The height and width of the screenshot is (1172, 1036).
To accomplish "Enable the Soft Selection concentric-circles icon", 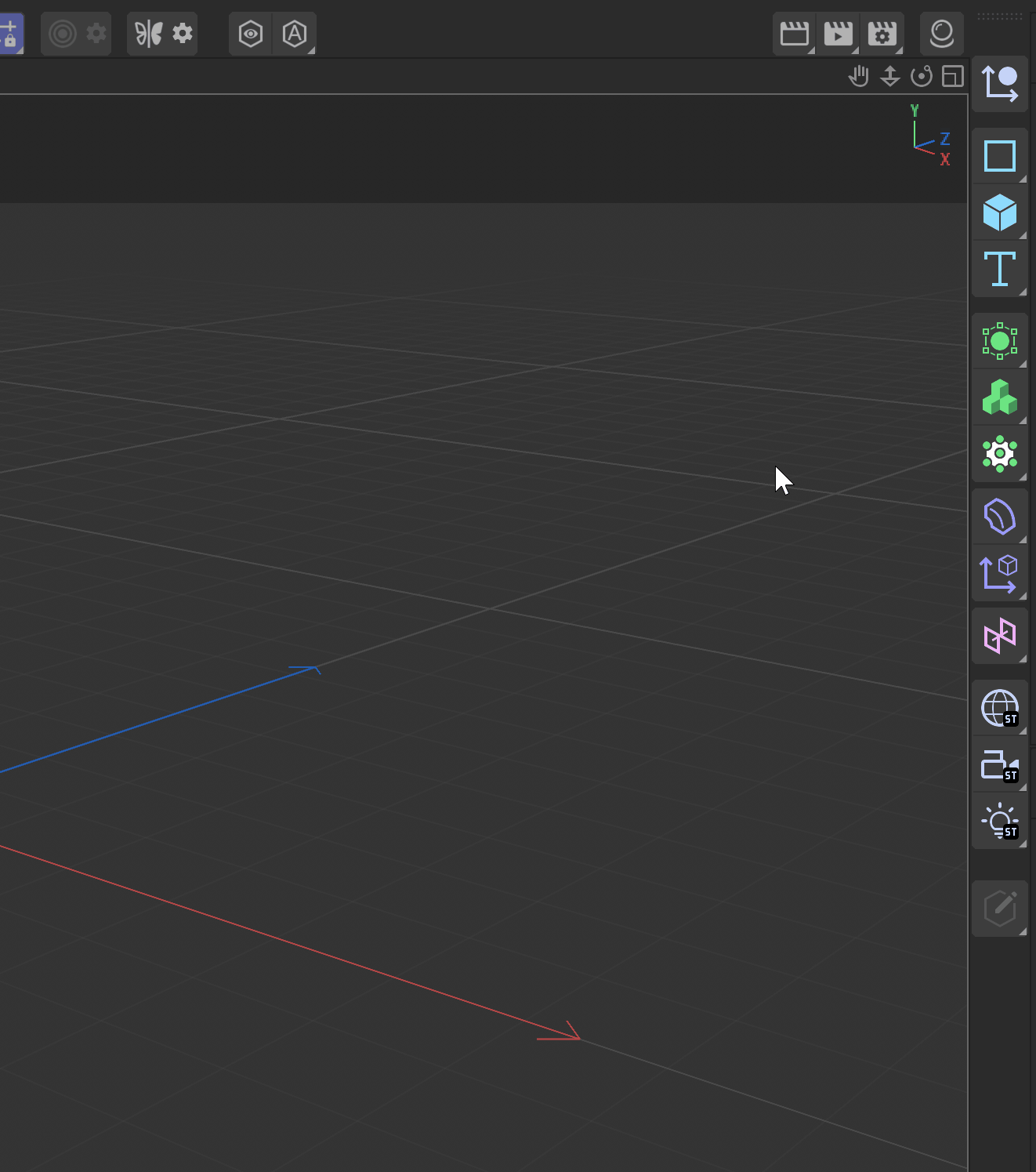I will [x=62, y=34].
